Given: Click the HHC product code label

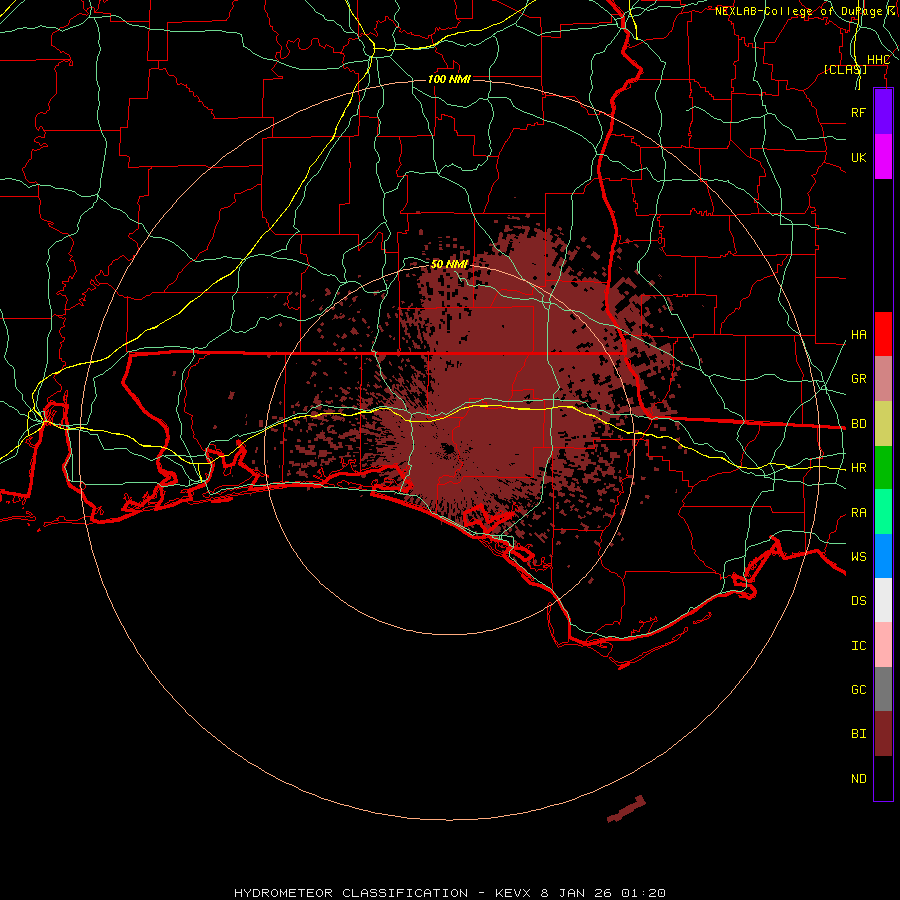Looking at the screenshot, I should (x=878, y=60).
